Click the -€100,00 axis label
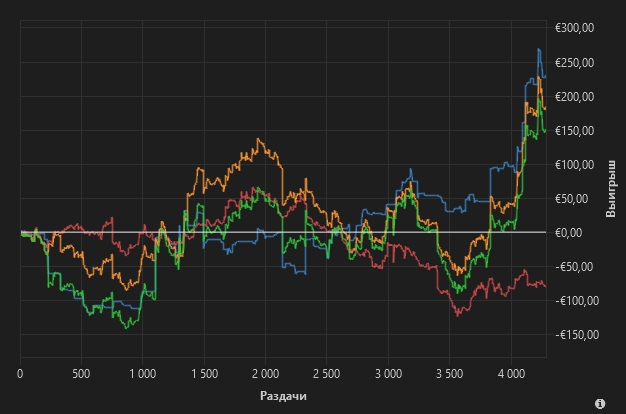 pos(577,300)
